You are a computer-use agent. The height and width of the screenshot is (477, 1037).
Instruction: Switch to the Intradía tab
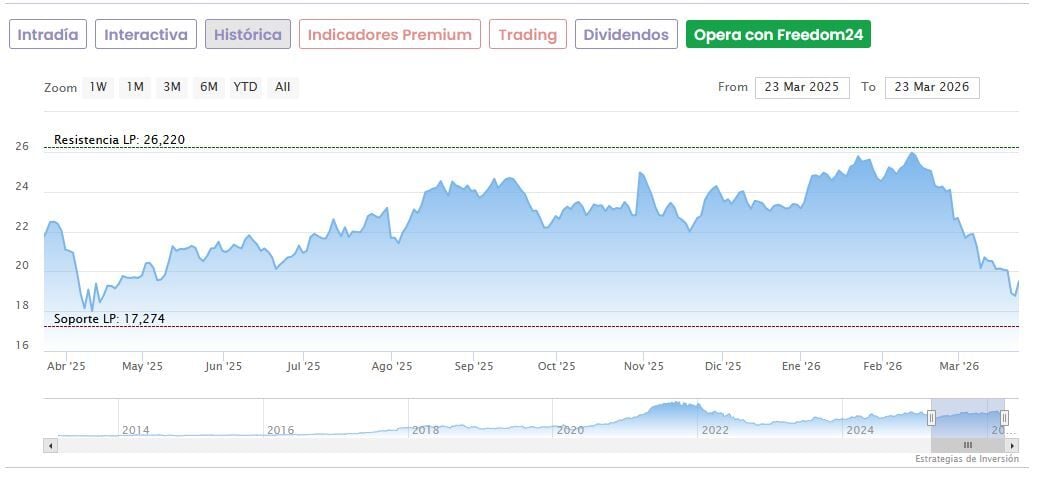(48, 34)
